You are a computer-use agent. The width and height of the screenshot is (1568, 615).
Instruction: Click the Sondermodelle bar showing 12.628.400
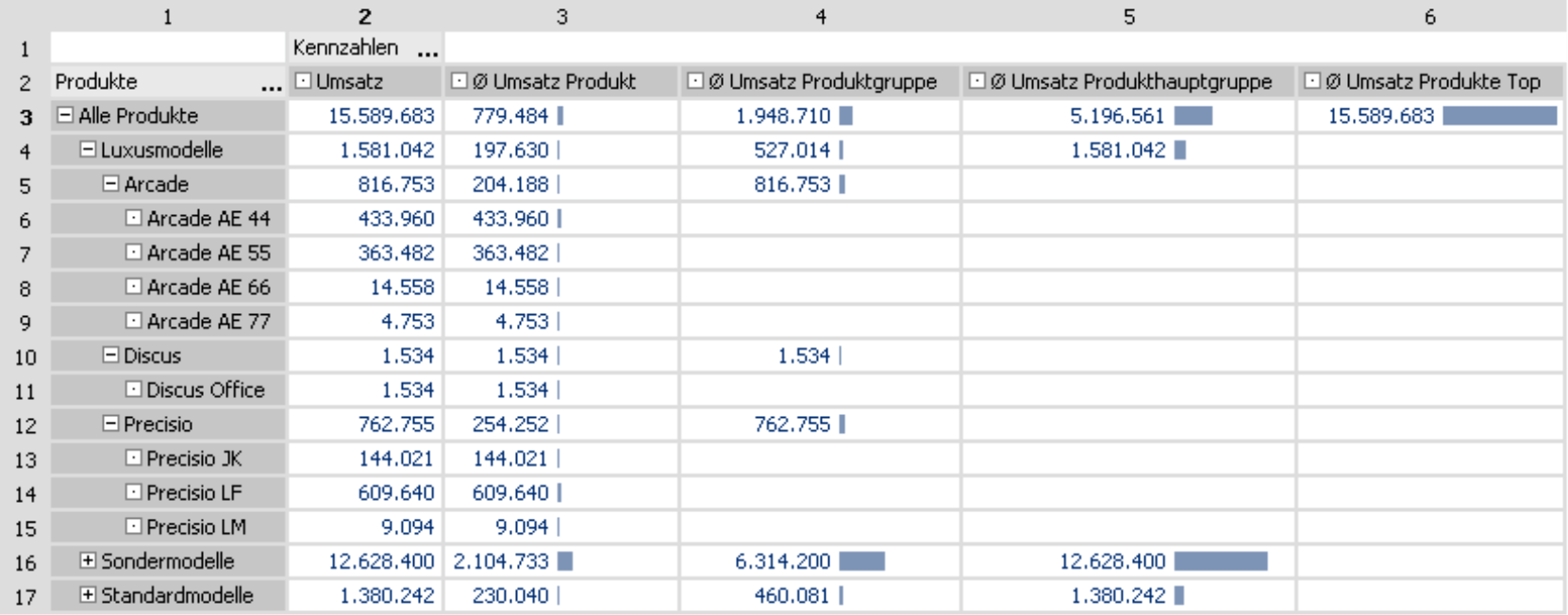tap(1221, 560)
